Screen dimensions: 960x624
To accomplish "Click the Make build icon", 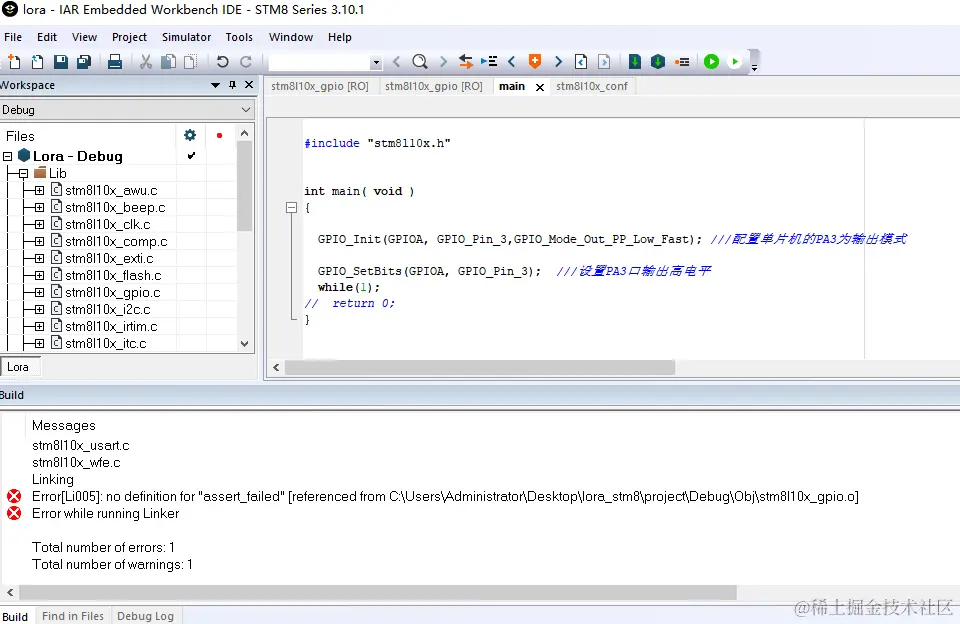I will coord(658,61).
